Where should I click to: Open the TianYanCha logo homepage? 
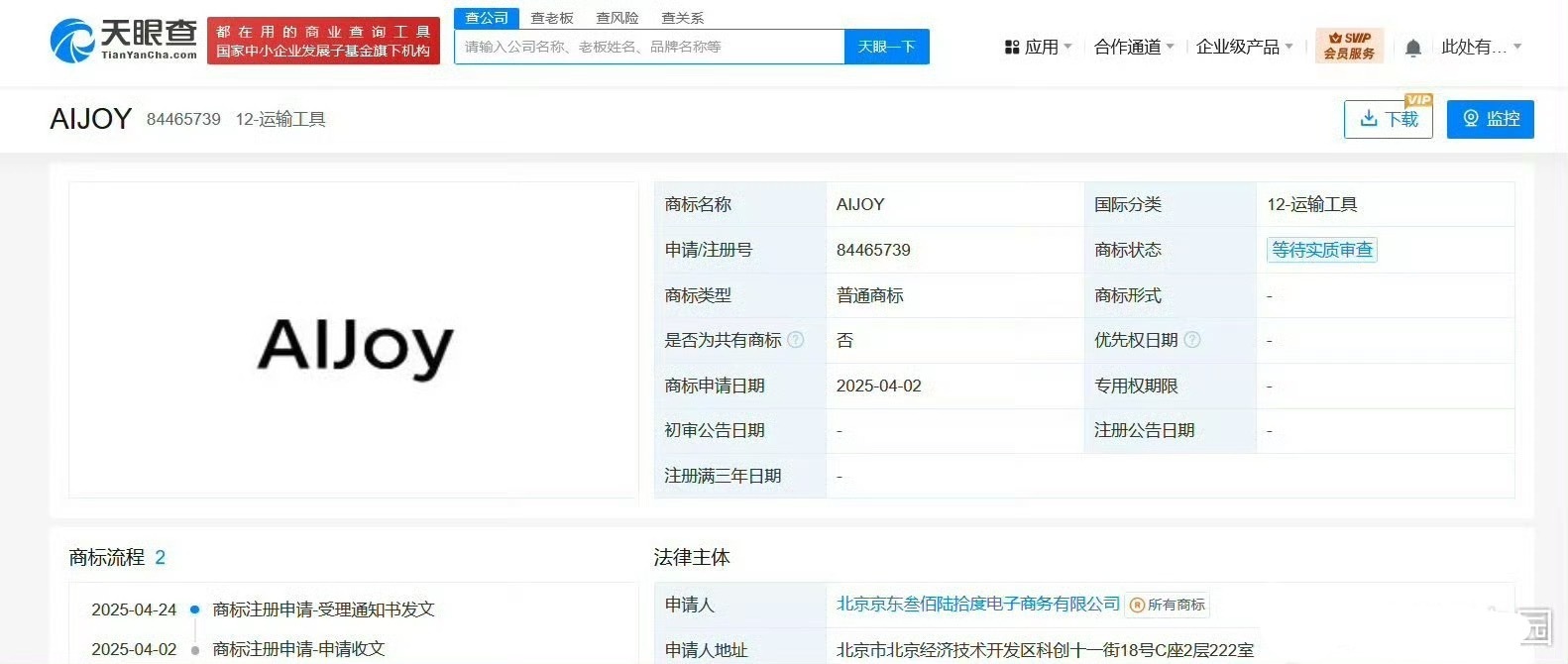124,40
